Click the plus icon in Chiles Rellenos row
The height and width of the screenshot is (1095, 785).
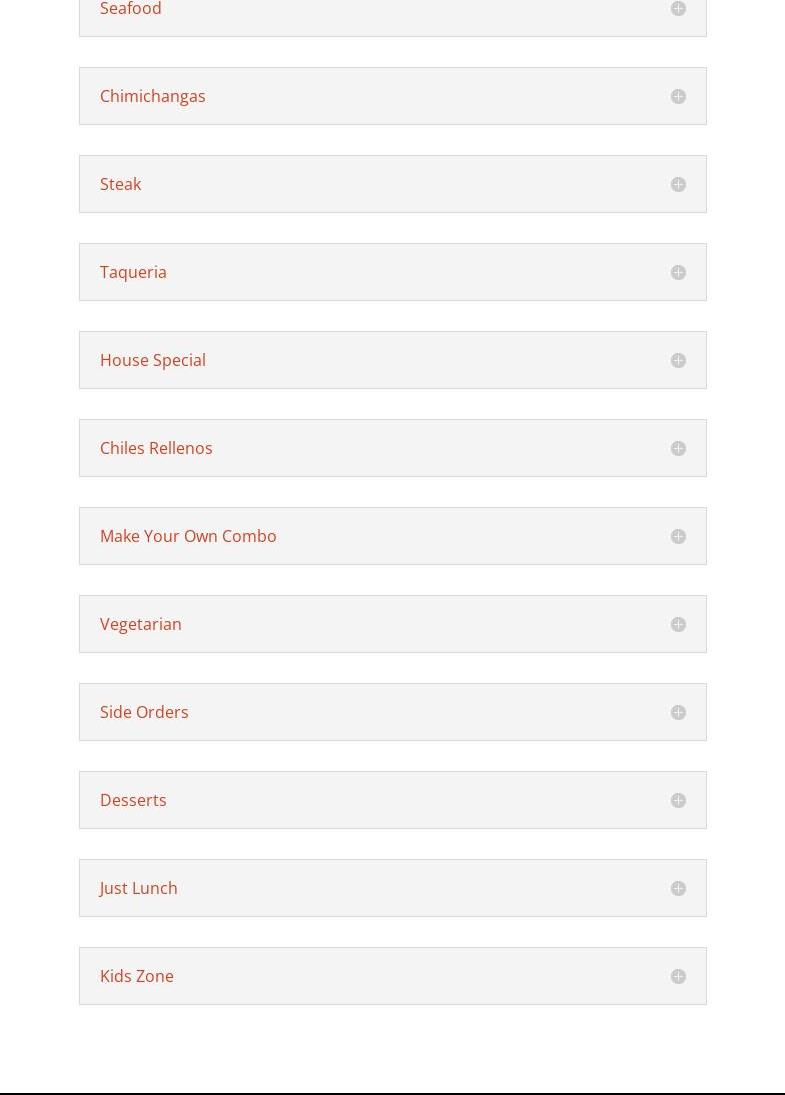tap(678, 448)
